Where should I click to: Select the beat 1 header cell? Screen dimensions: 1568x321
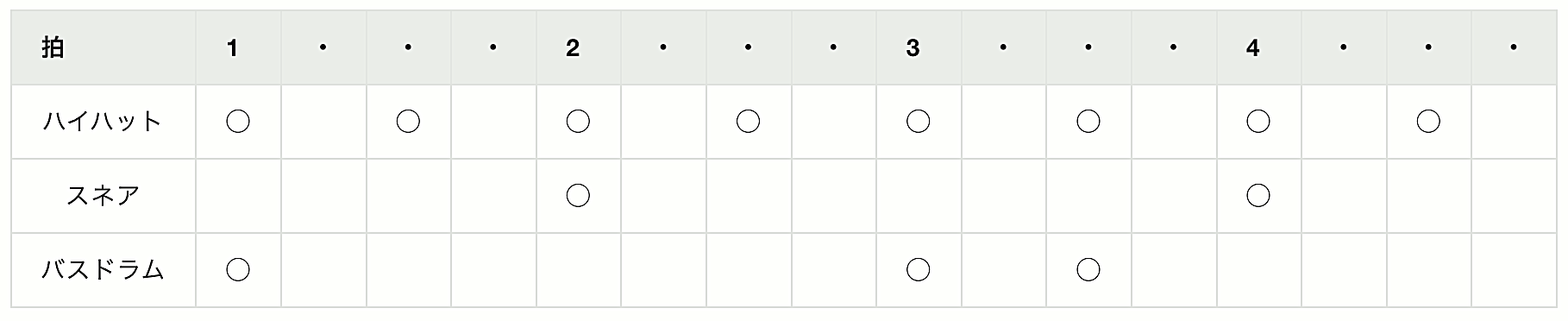[x=238, y=47]
